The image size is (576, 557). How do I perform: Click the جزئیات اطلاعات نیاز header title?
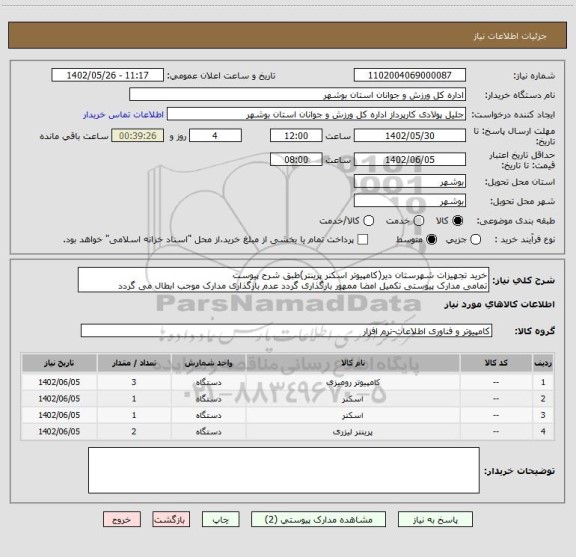pos(510,36)
